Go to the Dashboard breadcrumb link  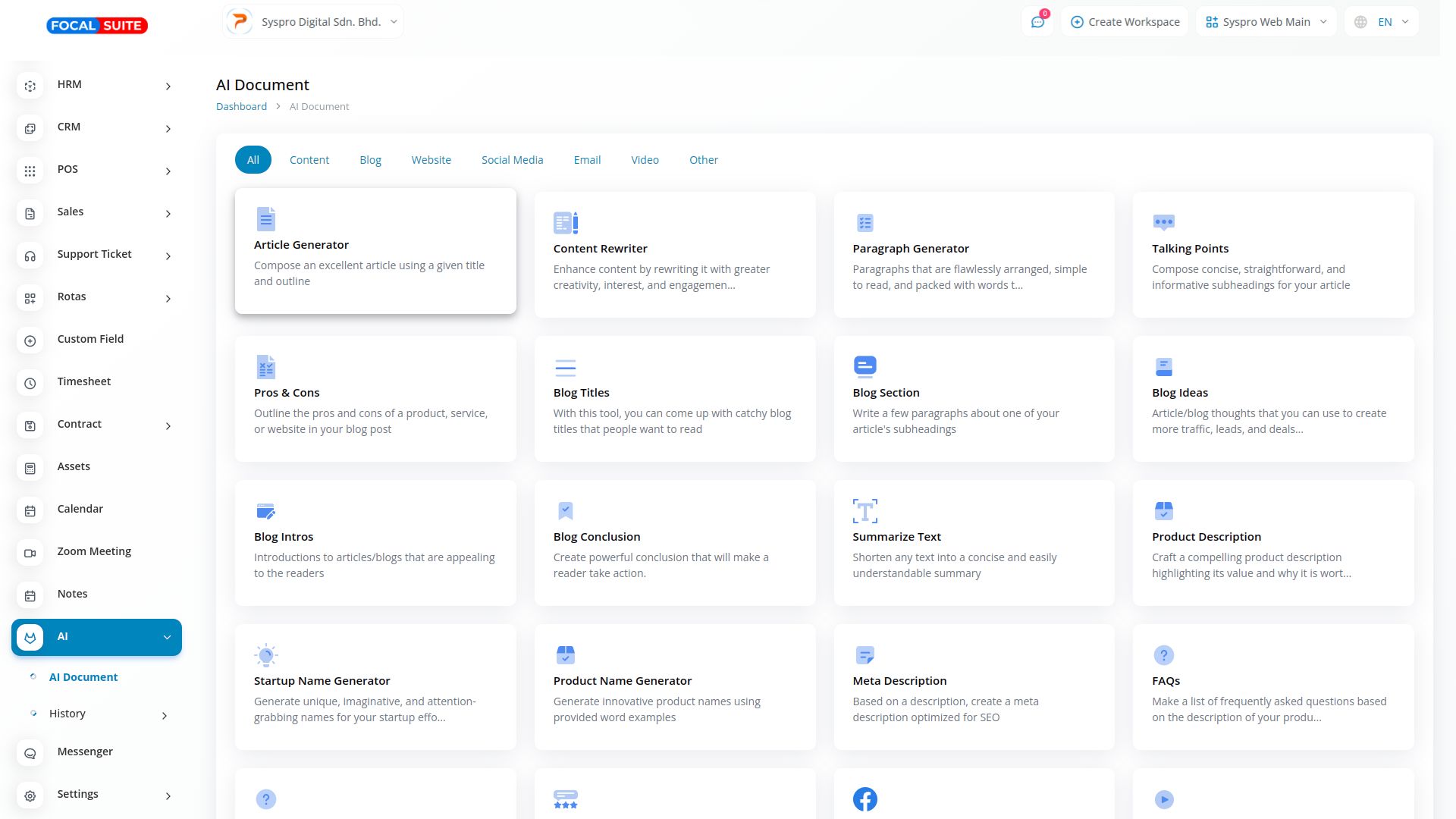click(x=241, y=107)
